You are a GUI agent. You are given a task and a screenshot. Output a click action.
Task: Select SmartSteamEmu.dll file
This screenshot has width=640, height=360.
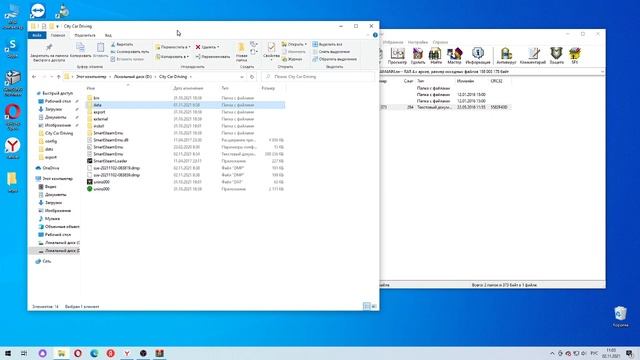(111, 140)
